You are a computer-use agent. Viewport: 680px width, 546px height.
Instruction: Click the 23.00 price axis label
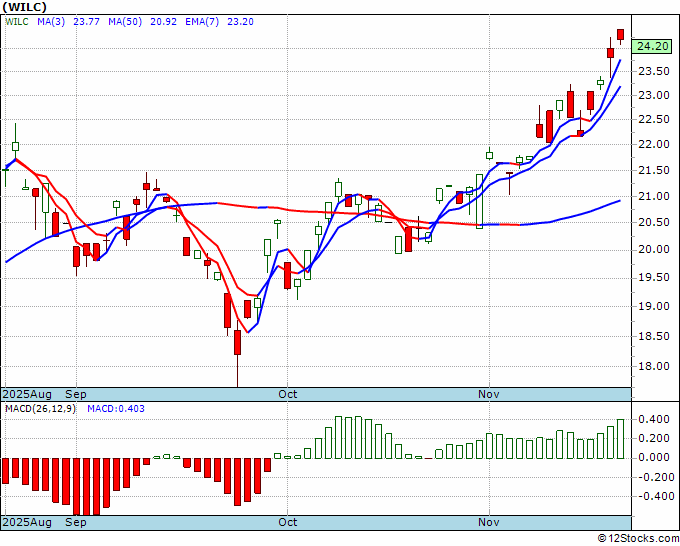pyautogui.click(x=654, y=95)
